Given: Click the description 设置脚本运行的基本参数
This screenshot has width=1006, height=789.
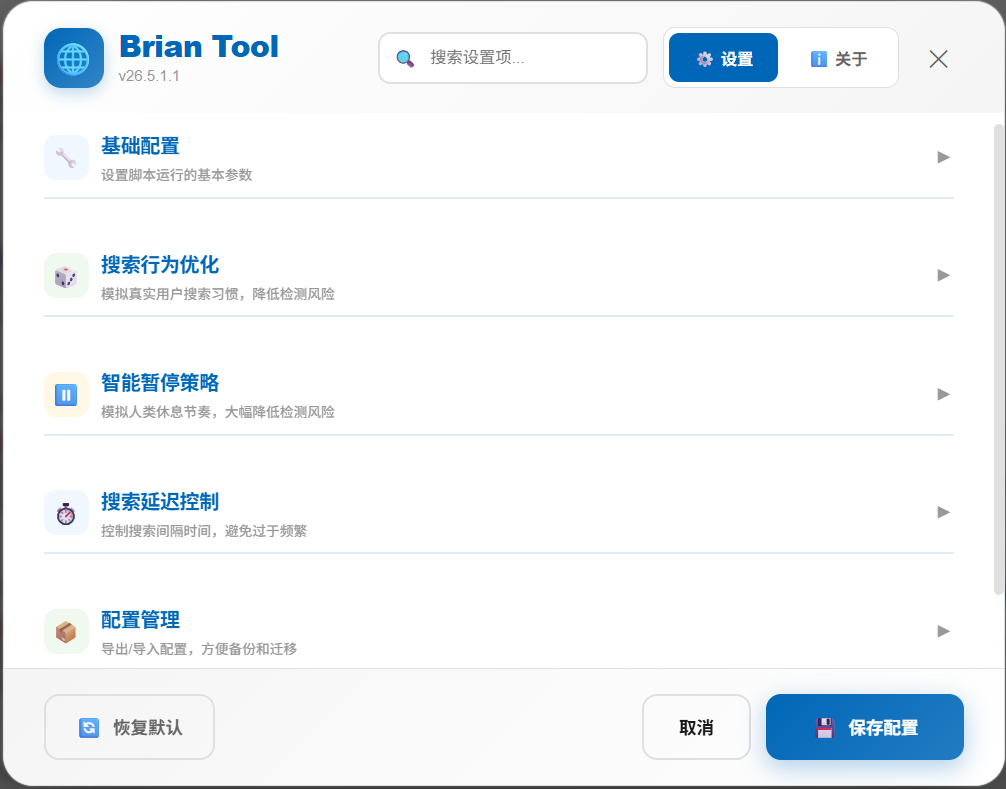Looking at the screenshot, I should tap(176, 175).
